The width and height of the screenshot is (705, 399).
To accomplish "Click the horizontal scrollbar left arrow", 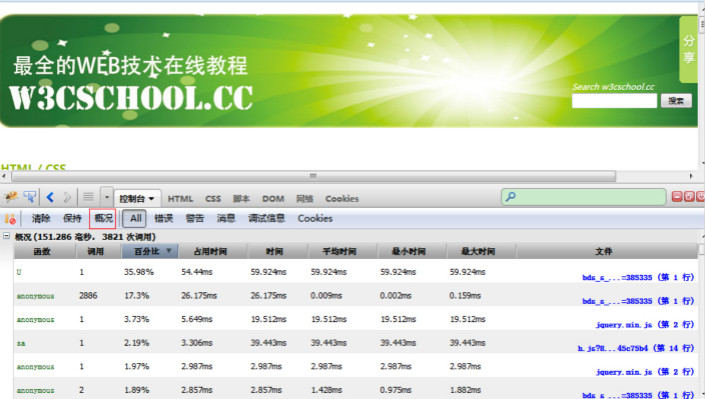I will [4, 176].
